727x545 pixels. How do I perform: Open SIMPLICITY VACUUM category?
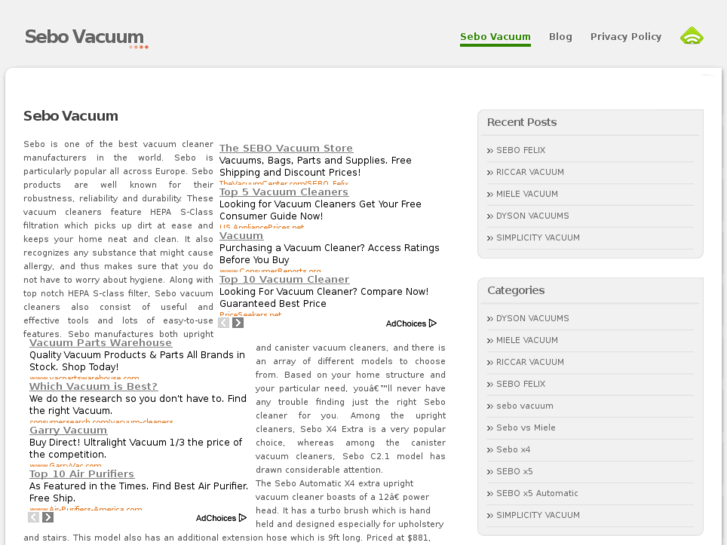pos(538,515)
